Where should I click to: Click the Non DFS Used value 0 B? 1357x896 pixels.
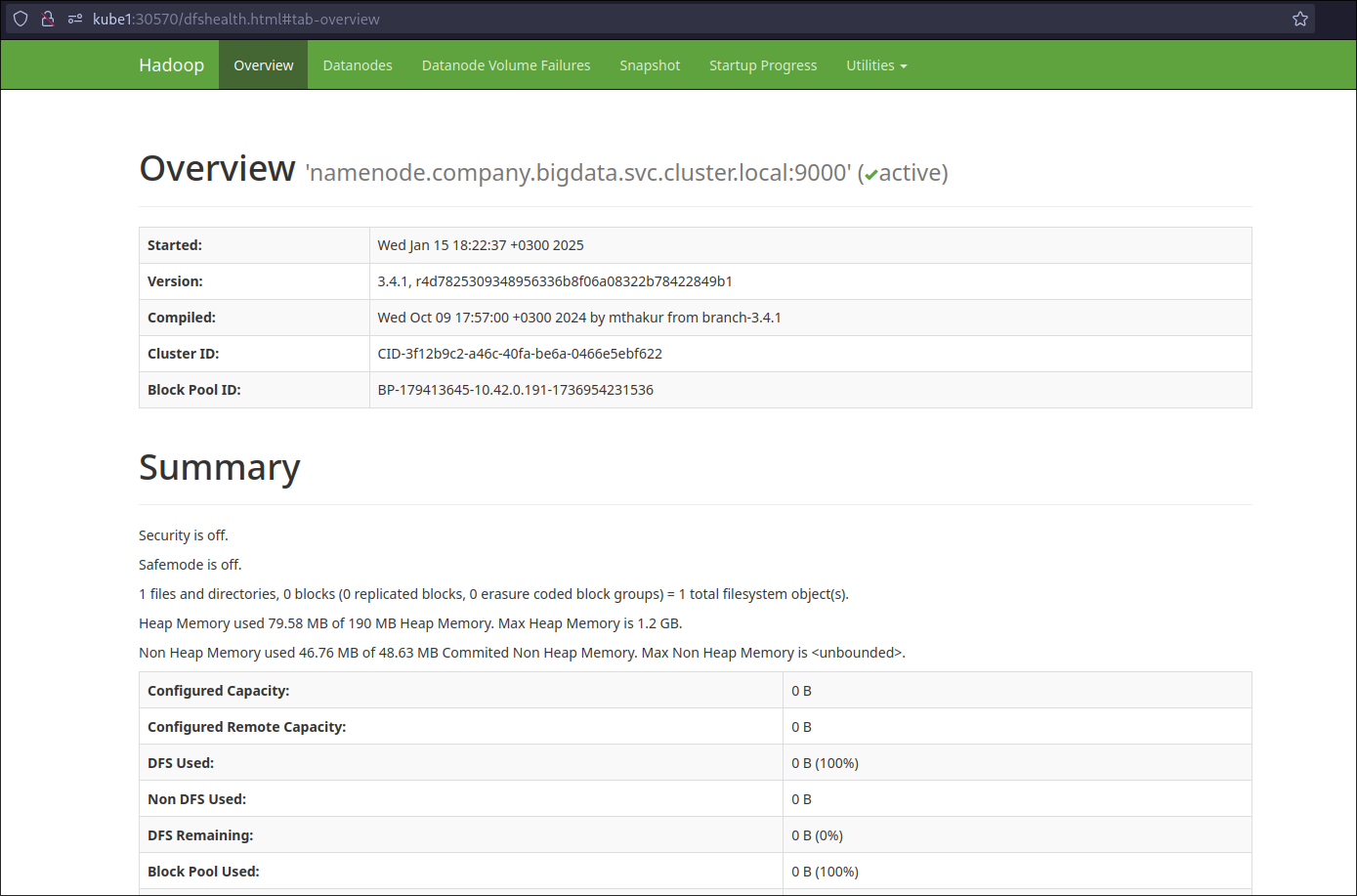[801, 799]
